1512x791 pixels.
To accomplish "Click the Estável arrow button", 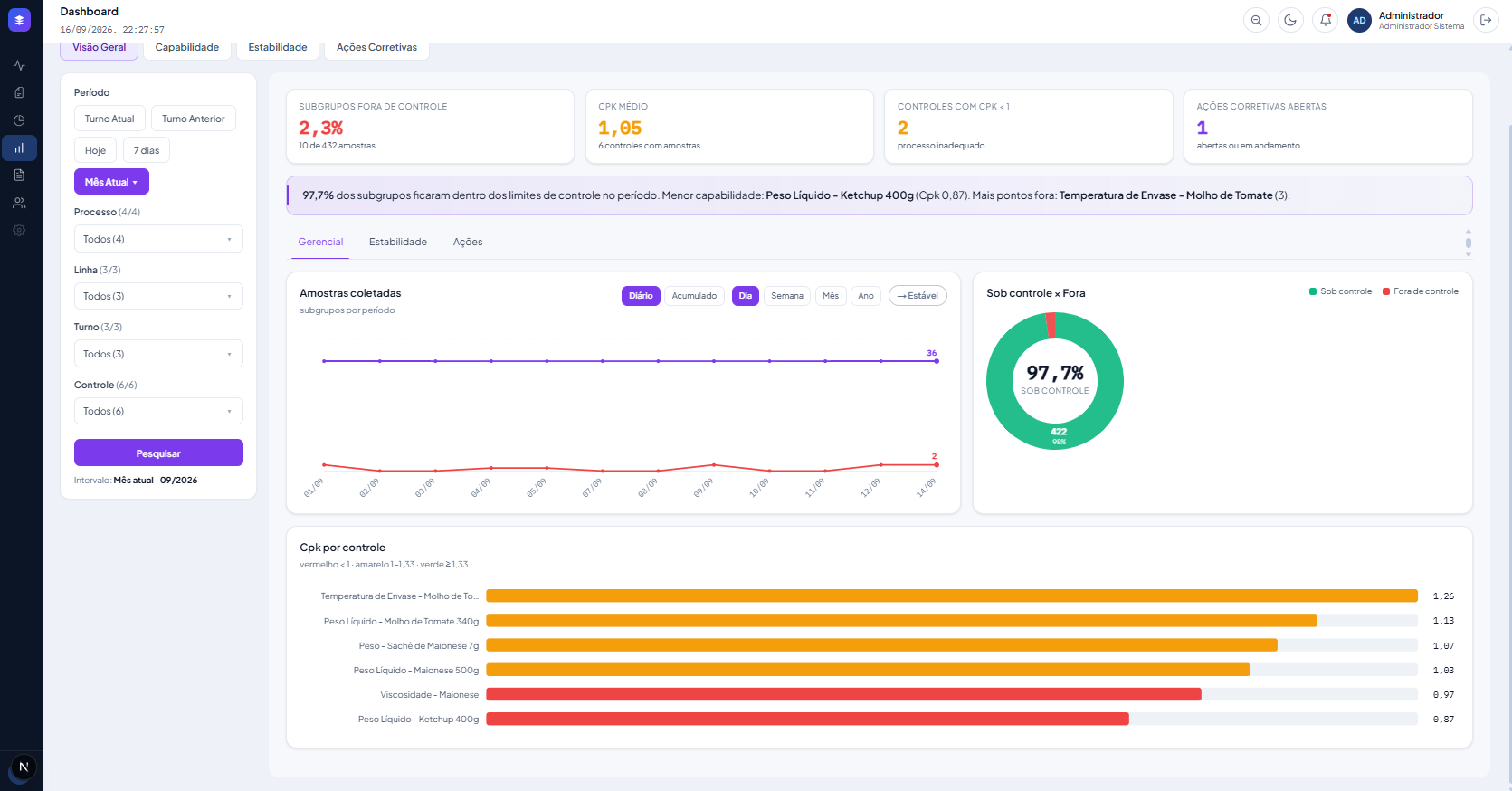I will 918,296.
